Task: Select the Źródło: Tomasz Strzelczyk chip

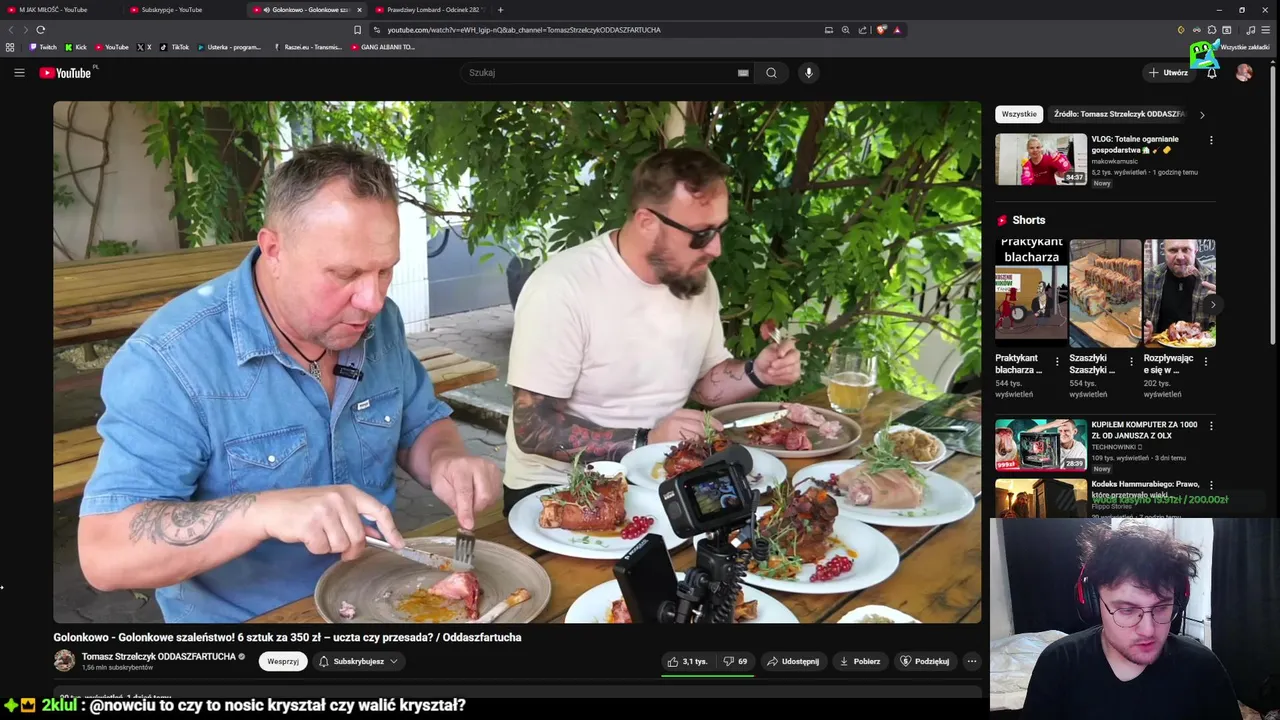Action: (1119, 114)
